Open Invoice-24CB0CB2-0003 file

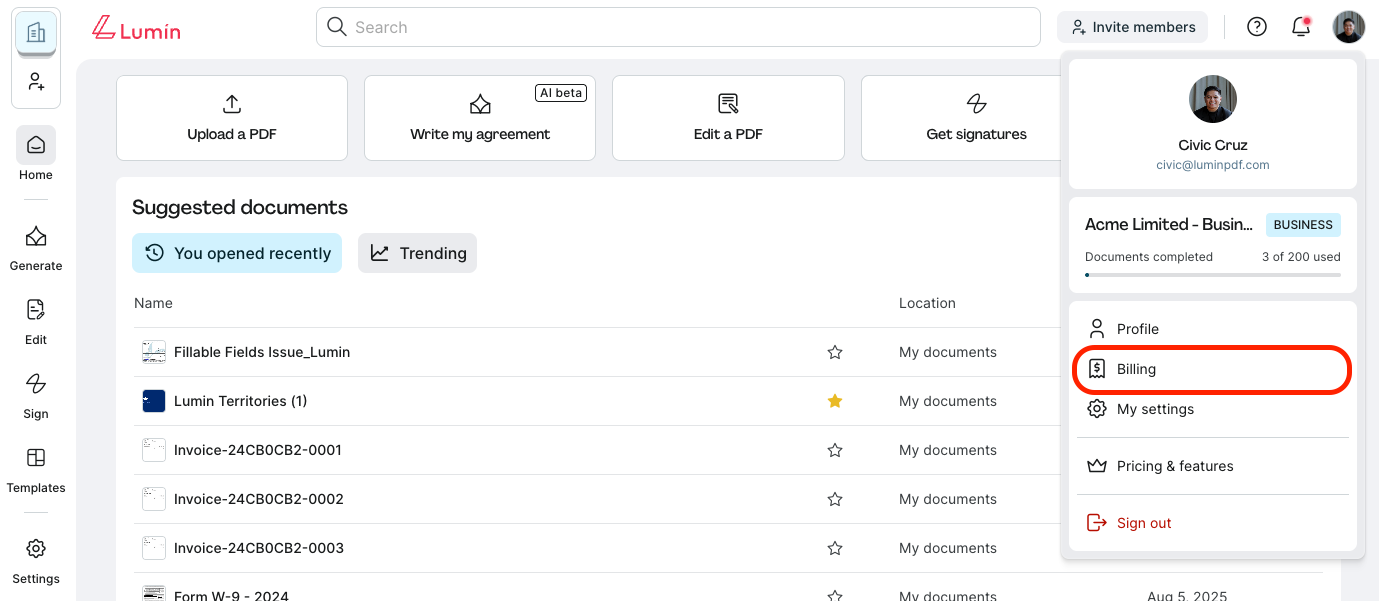coord(259,548)
